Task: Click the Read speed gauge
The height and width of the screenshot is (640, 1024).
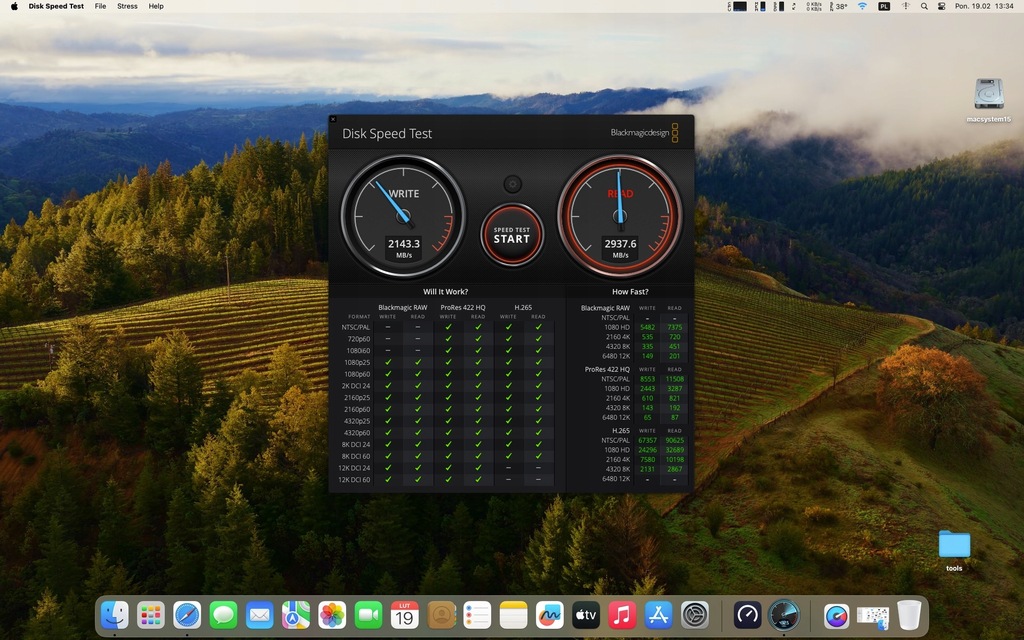Action: point(620,216)
